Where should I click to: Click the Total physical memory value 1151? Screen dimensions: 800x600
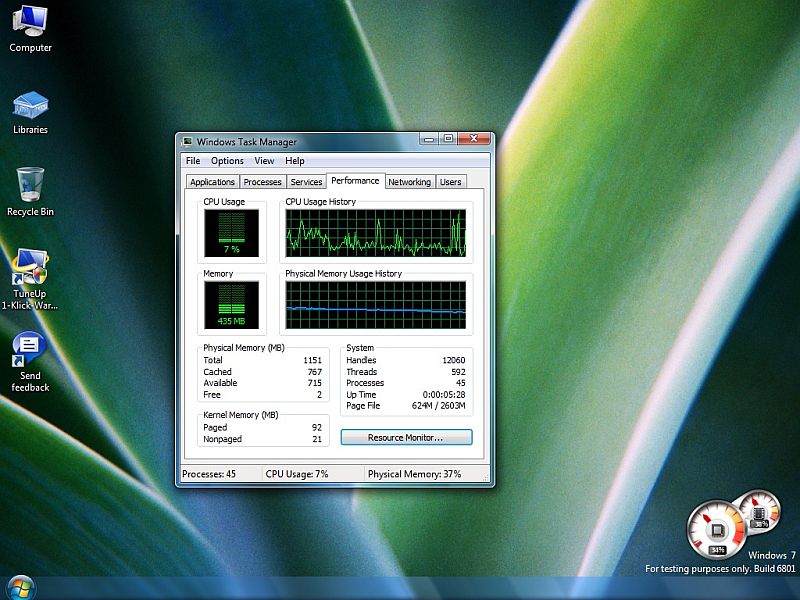click(312, 360)
